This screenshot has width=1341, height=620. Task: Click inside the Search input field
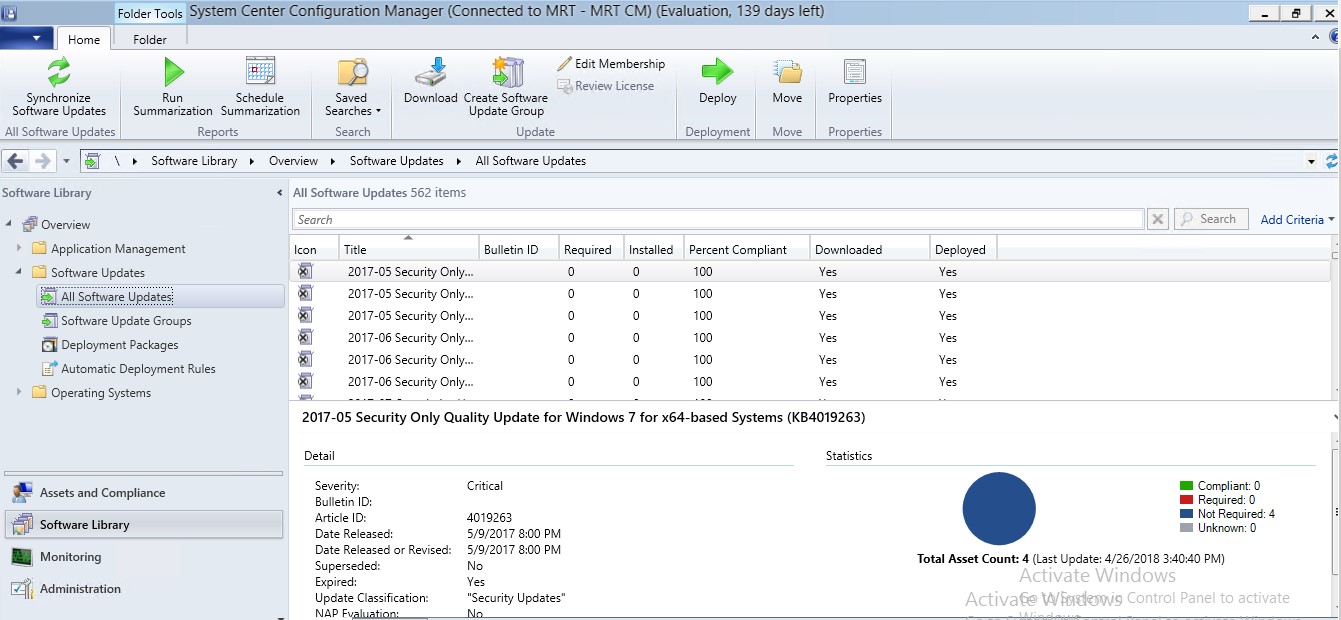point(717,220)
